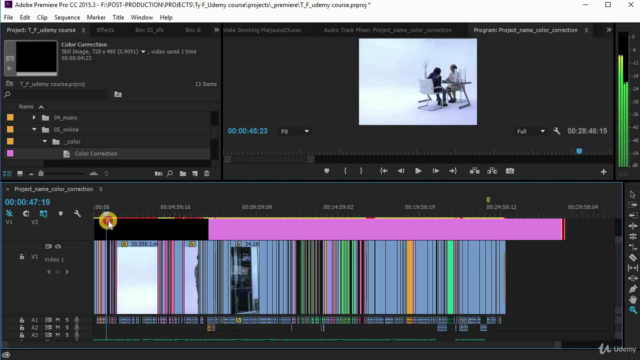This screenshot has width=640, height=360.
Task: Step back one frame
Action: tap(401, 171)
